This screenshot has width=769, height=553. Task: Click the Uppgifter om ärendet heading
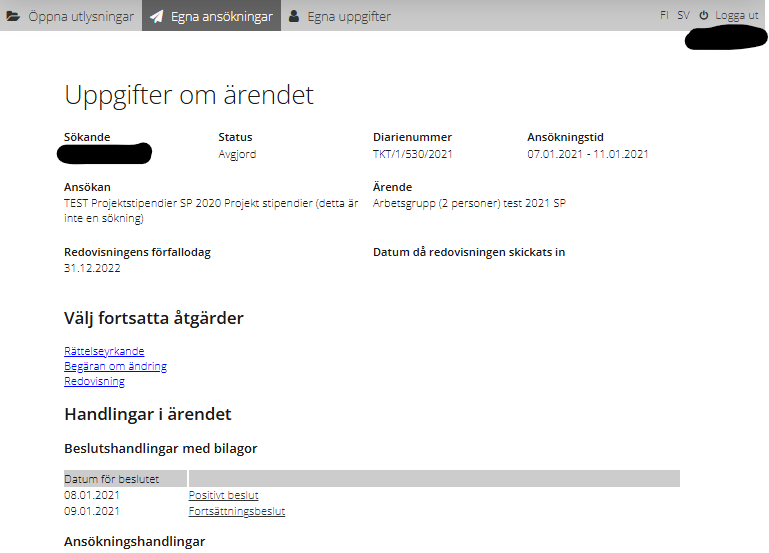[189, 95]
